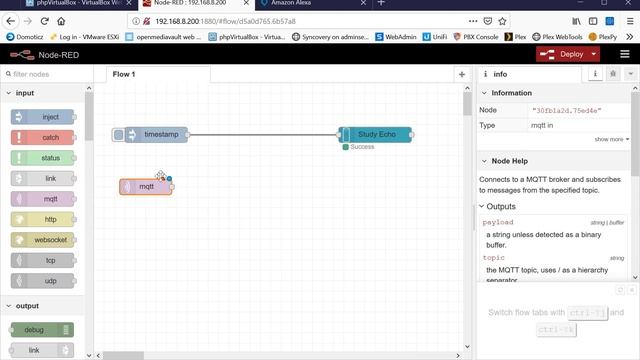The width and height of the screenshot is (640, 360).
Task: Toggle the Firefox sidebar view
Action: pyautogui.click(x=593, y=21)
